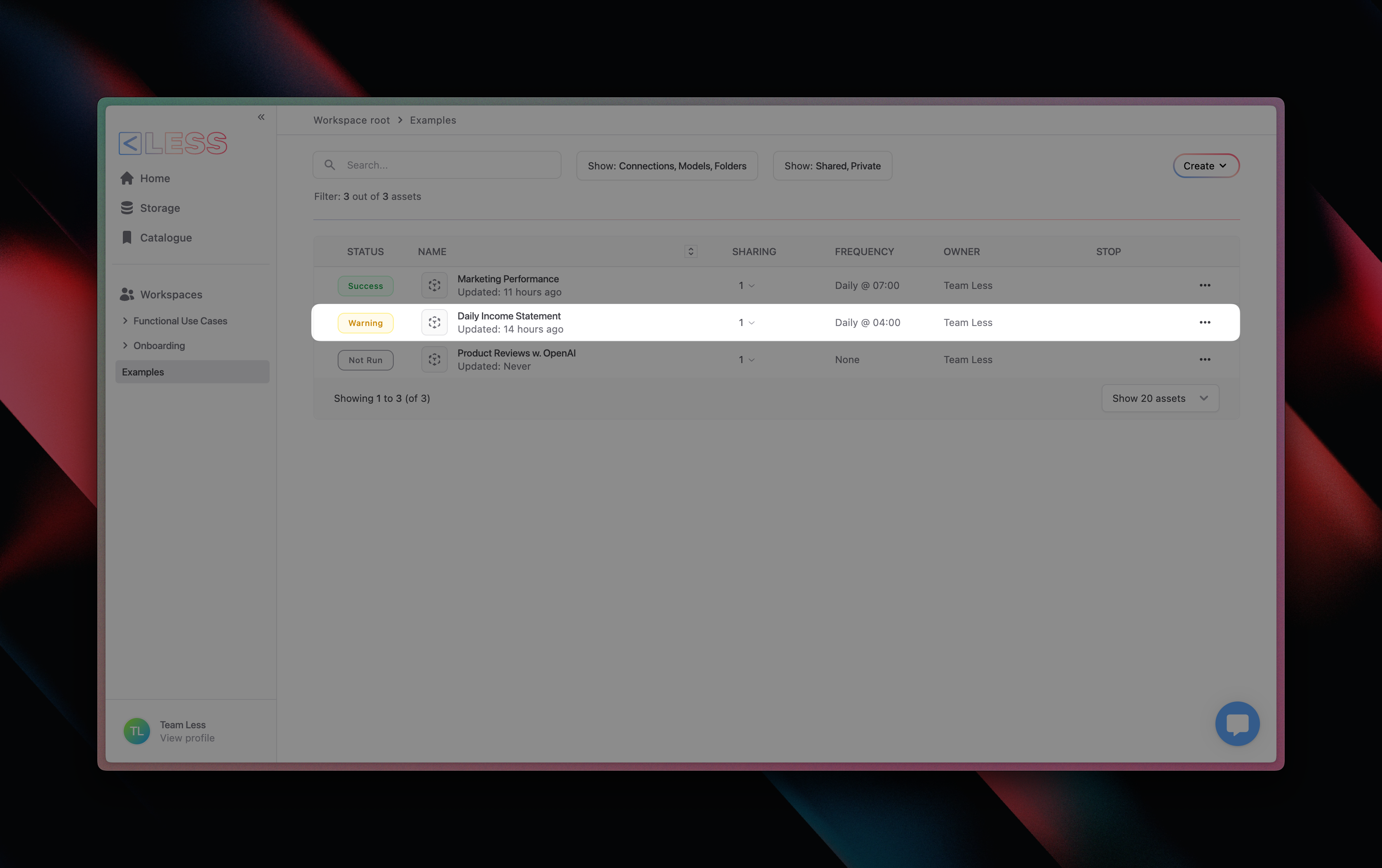The width and height of the screenshot is (1382, 868).
Task: Click the Home icon in sidebar
Action: pos(127,178)
